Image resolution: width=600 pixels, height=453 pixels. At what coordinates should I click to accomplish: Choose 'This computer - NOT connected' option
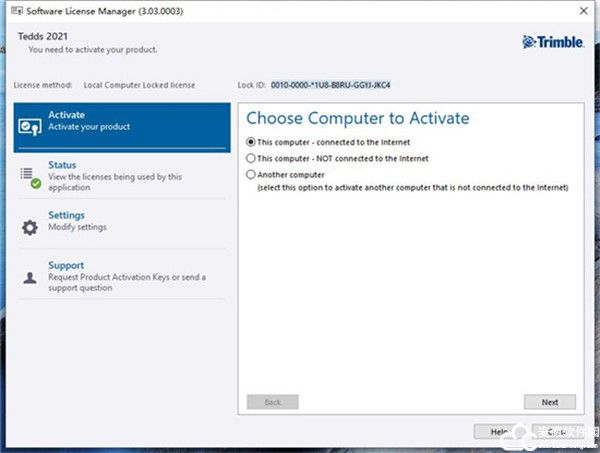pos(251,158)
